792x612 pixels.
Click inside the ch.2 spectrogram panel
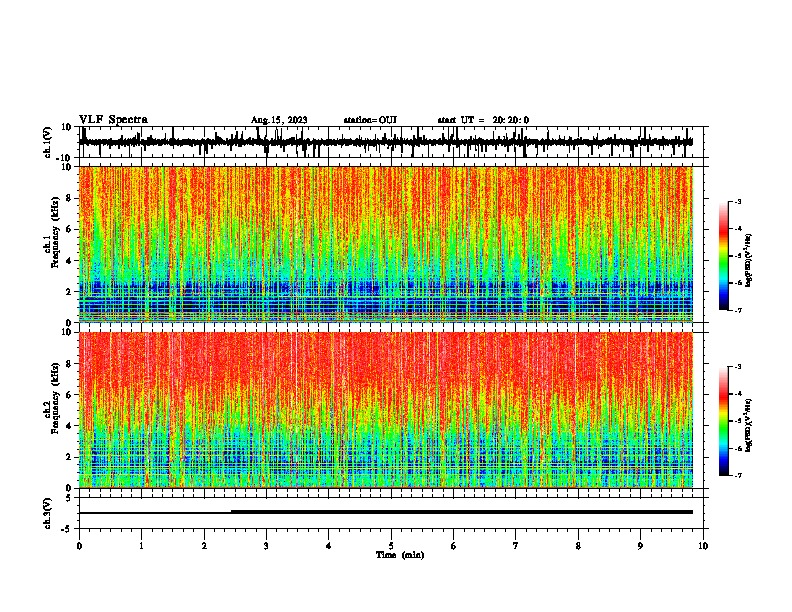(386, 410)
